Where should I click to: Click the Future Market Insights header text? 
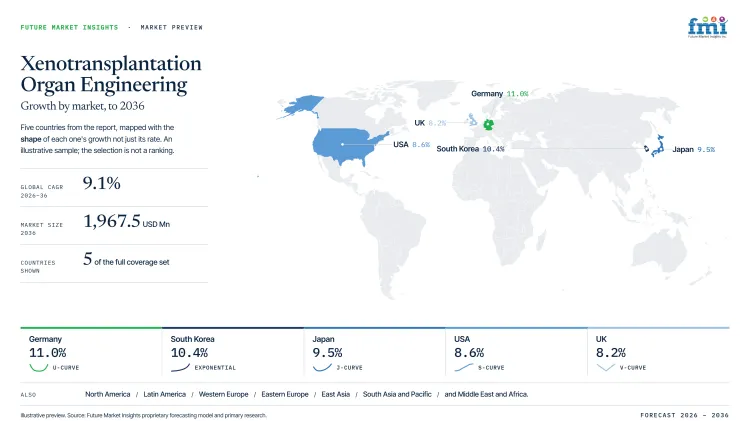(x=69, y=27)
